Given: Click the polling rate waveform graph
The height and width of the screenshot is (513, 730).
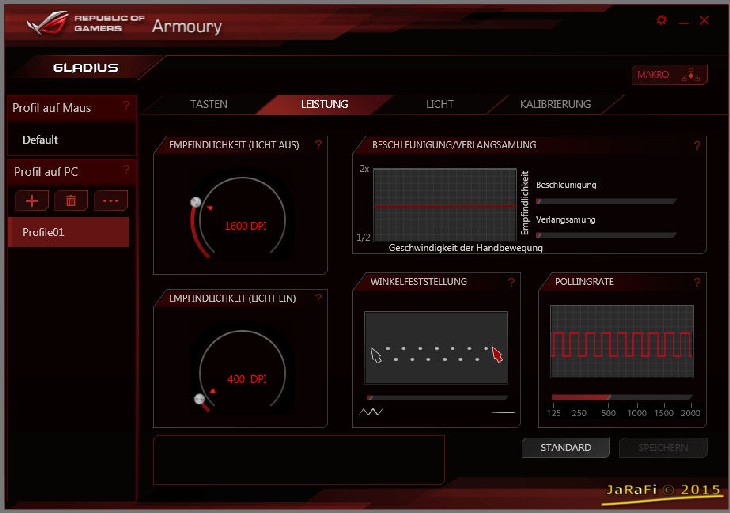Looking at the screenshot, I should (x=622, y=341).
